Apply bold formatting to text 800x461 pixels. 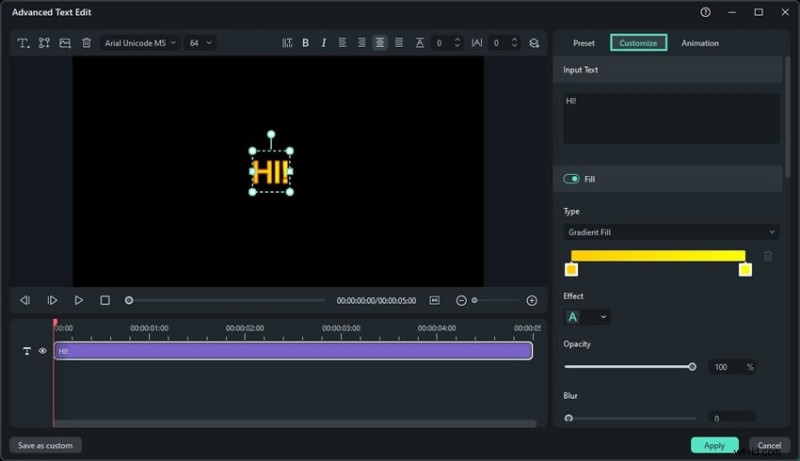click(305, 43)
